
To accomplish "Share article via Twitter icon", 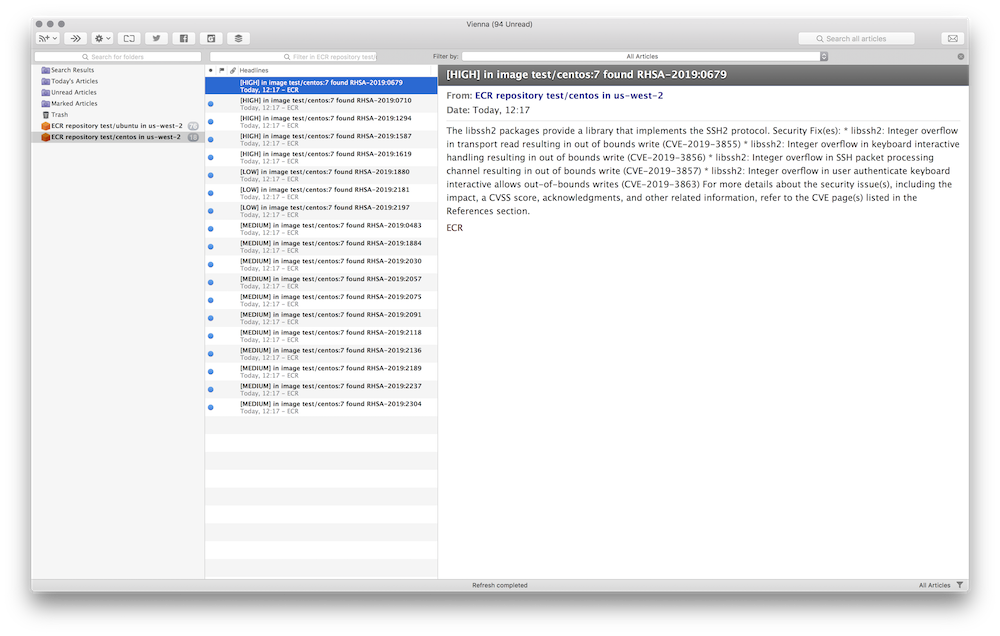I will 156,38.
